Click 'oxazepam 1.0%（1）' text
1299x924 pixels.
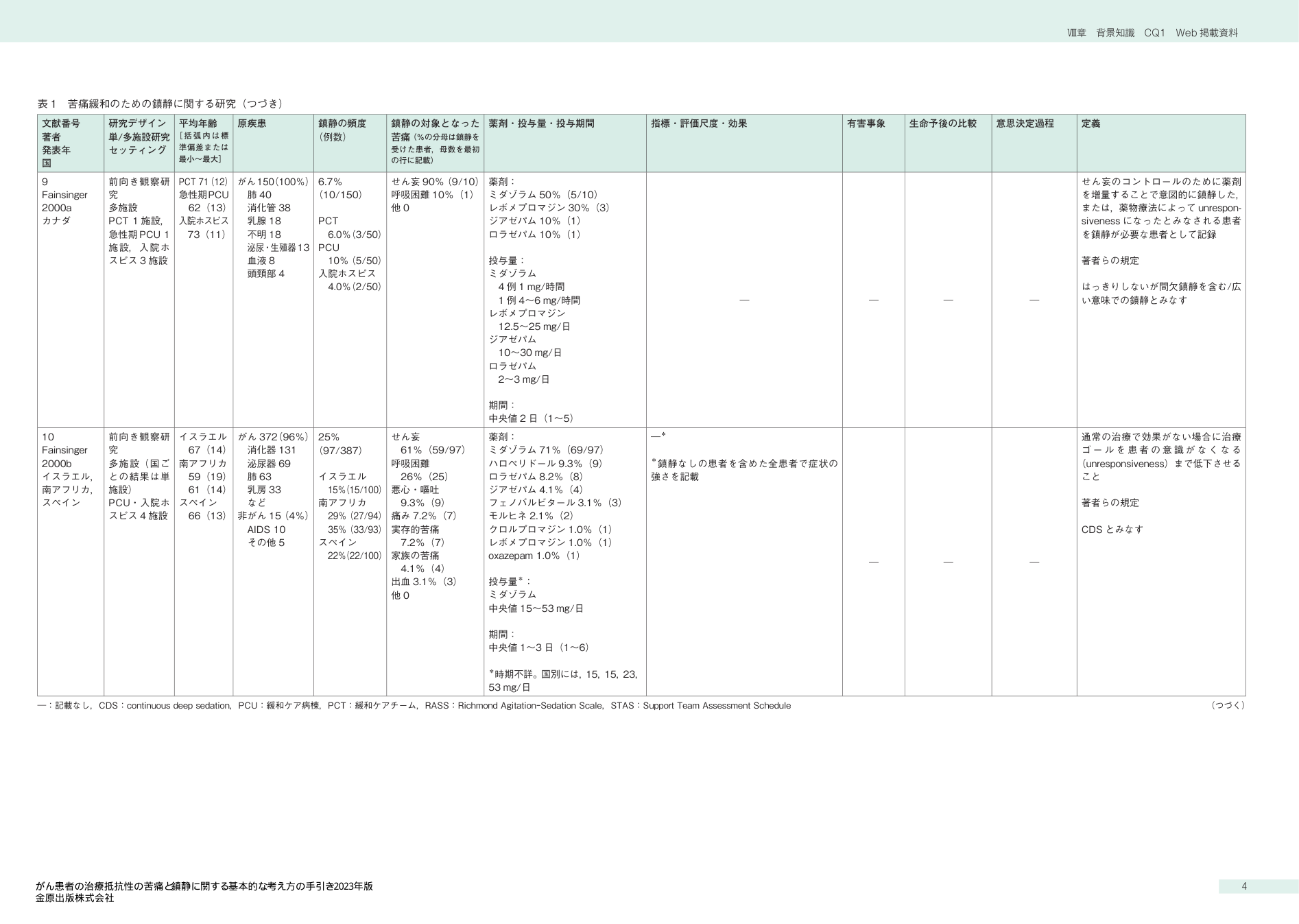[x=534, y=556]
